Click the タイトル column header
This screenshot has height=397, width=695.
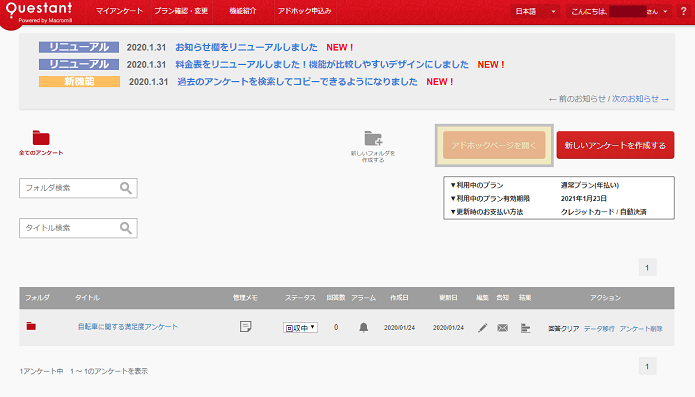pos(87,298)
